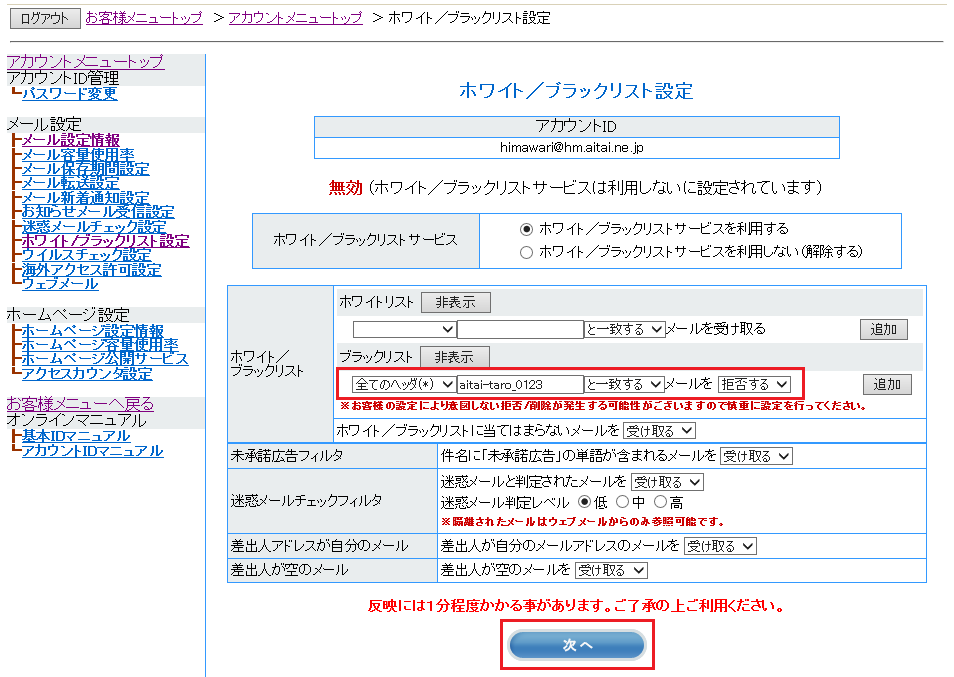Screen dimensions: 954x677
Task: Open the blacklist 全てのヘッダ(*) dropdown
Action: pyautogui.click(x=403, y=384)
